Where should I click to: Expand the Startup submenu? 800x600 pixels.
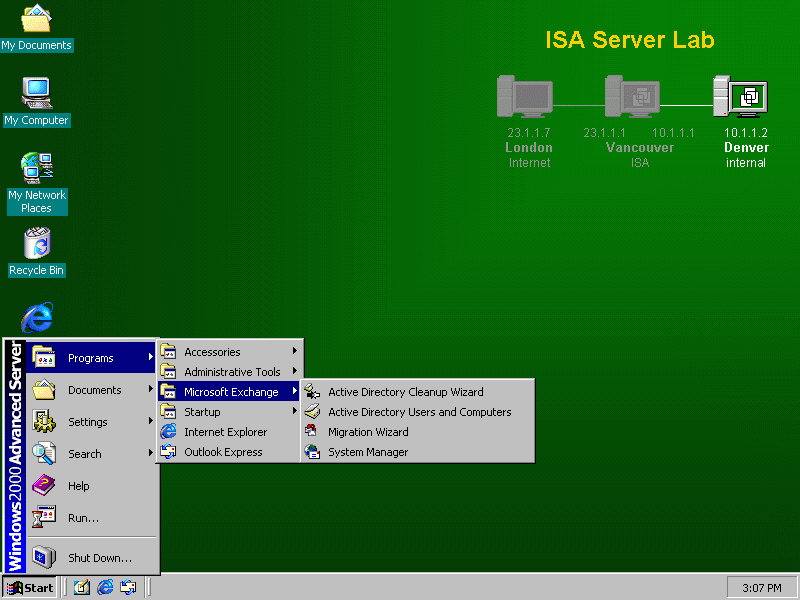point(202,412)
